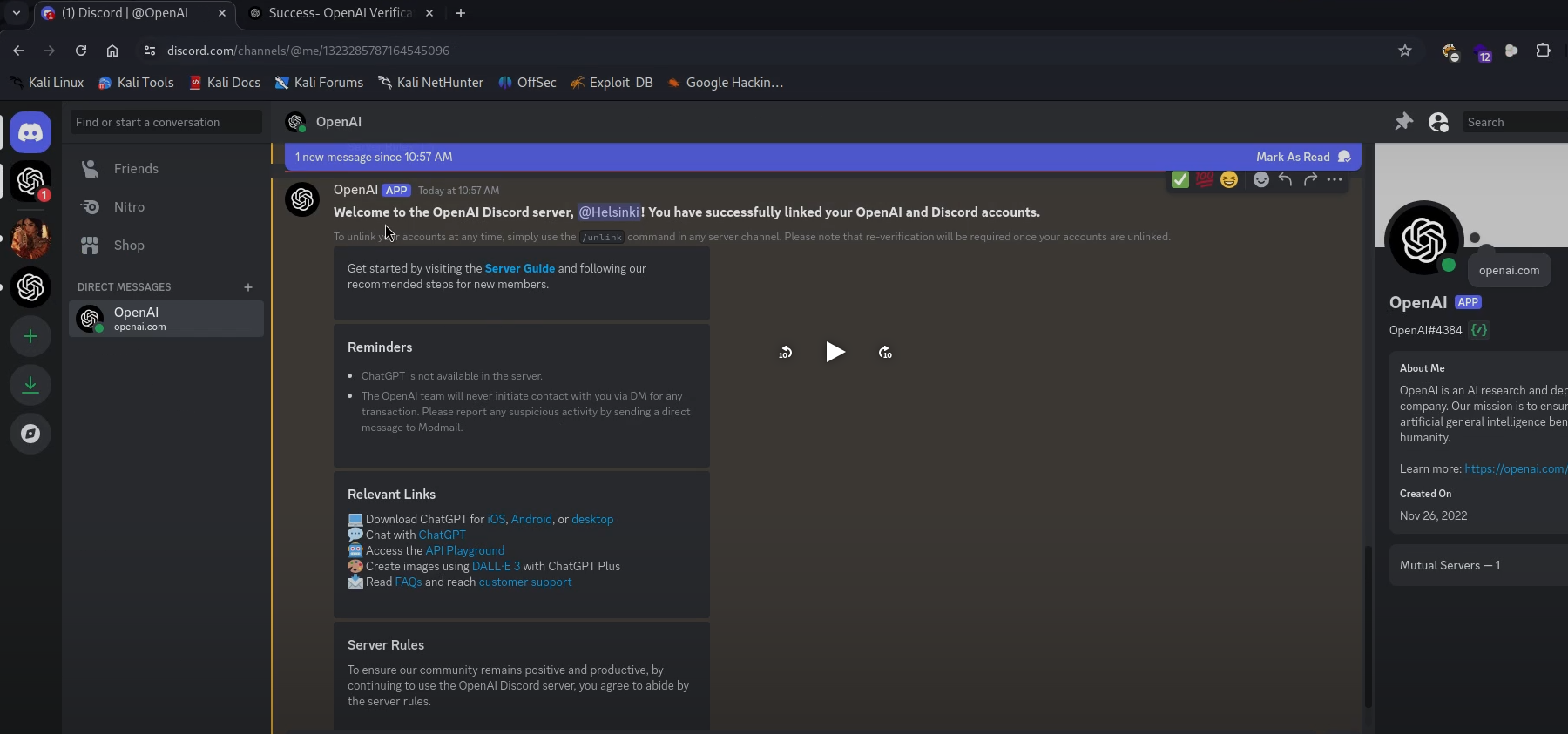Click the Search messages field
1568x734 pixels.
pos(1516,122)
